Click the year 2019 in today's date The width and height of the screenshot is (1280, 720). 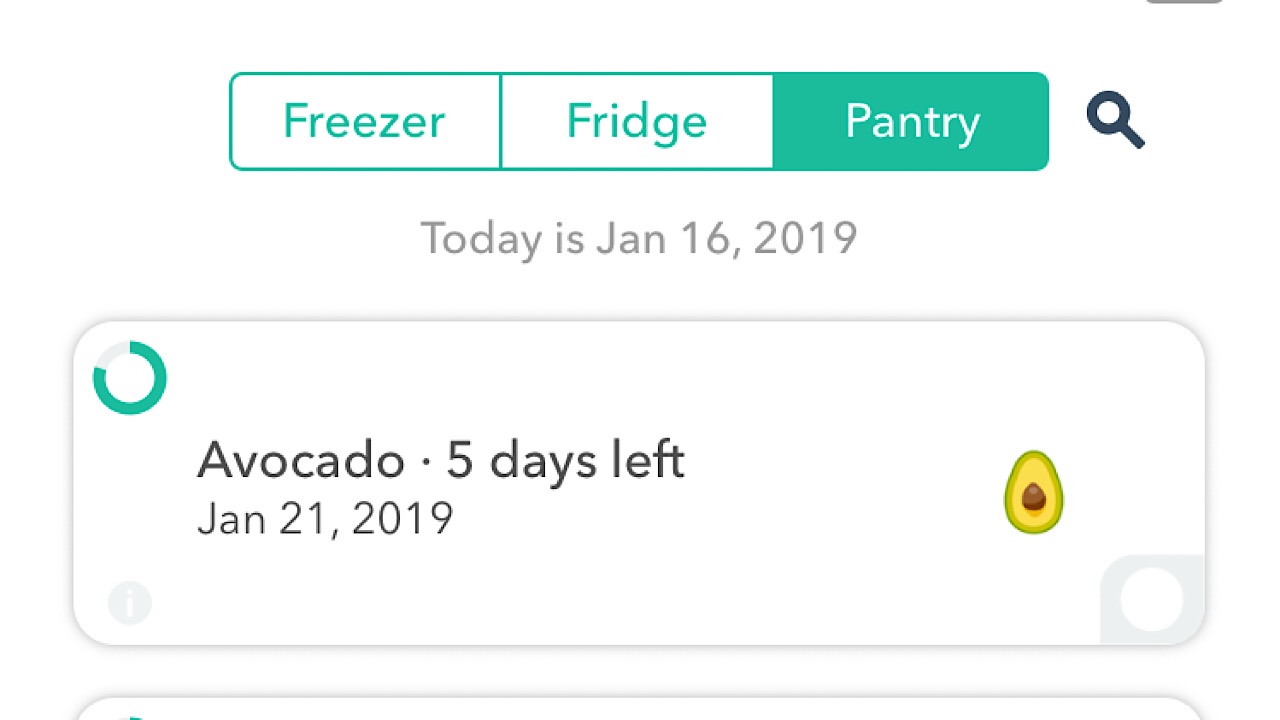tap(805, 239)
